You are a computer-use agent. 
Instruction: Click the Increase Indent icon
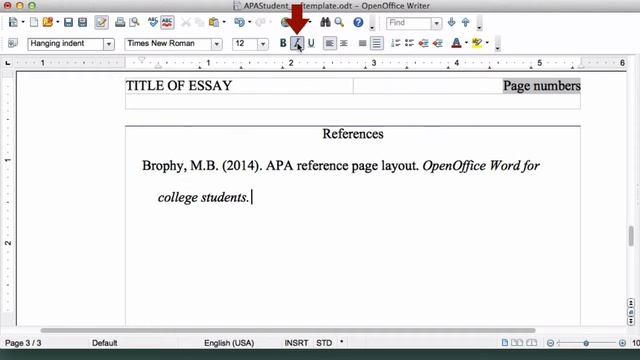pyautogui.click(x=438, y=43)
